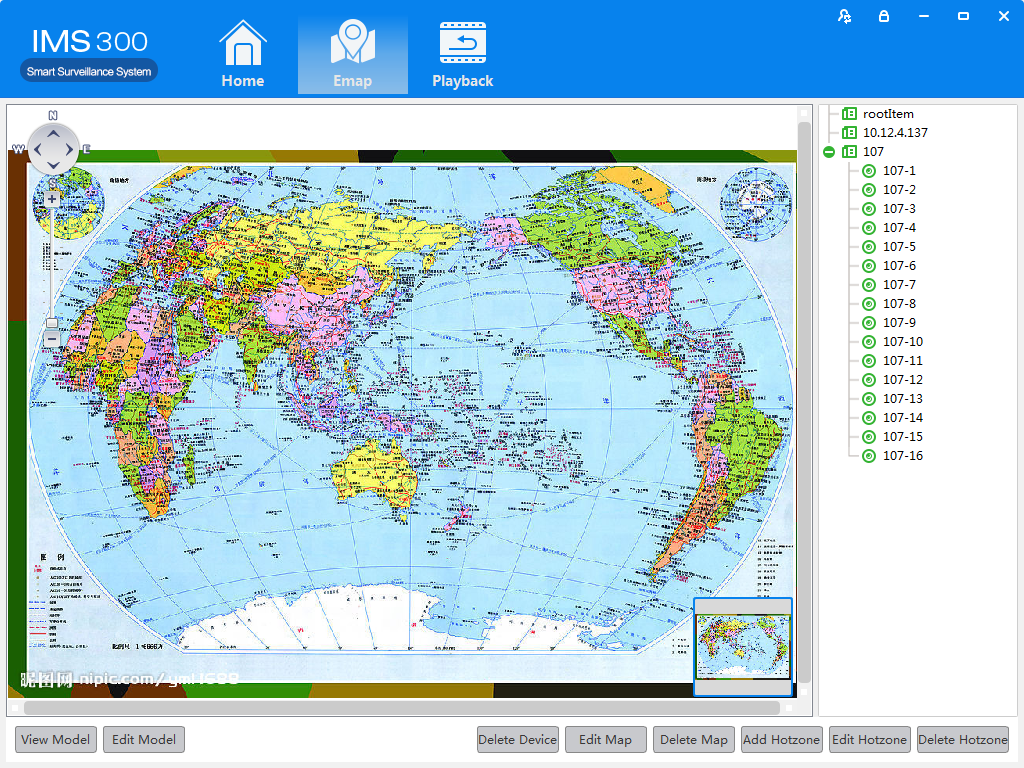The width and height of the screenshot is (1024, 768).
Task: Zoom out with the map minus button
Action: (x=52, y=340)
